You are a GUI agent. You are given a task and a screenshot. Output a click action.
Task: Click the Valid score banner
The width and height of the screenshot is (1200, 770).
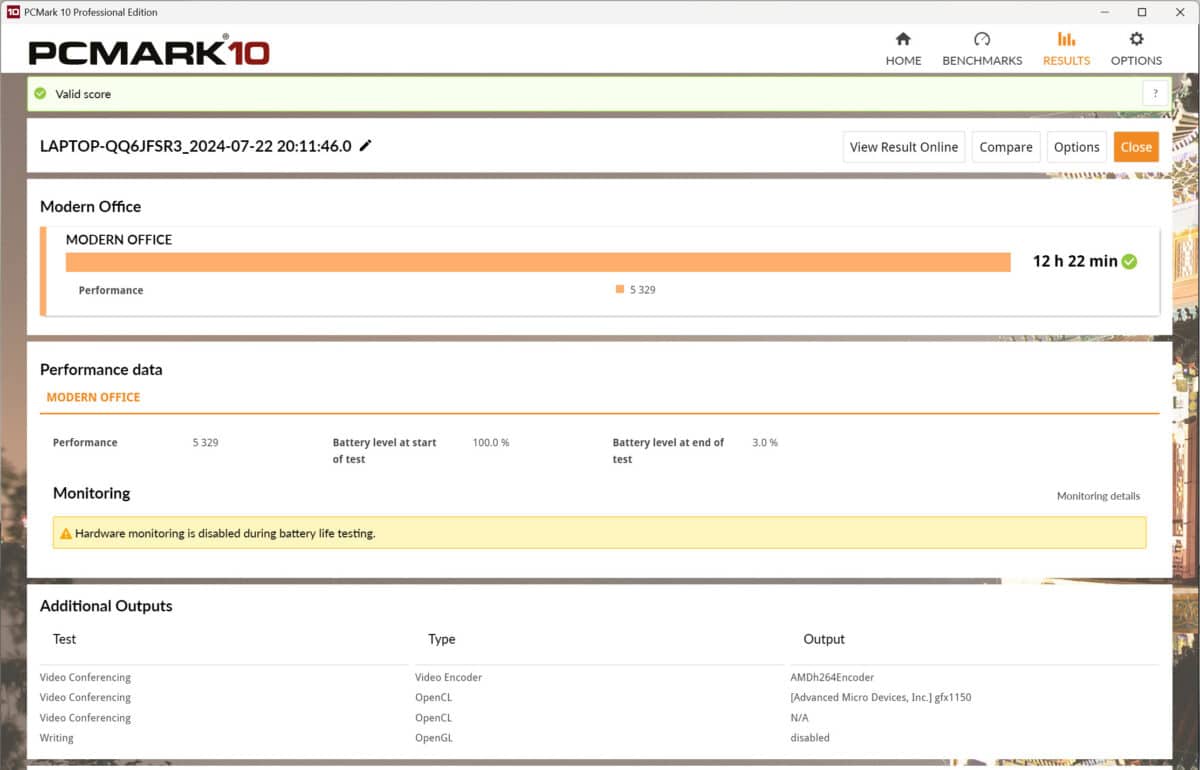point(600,94)
